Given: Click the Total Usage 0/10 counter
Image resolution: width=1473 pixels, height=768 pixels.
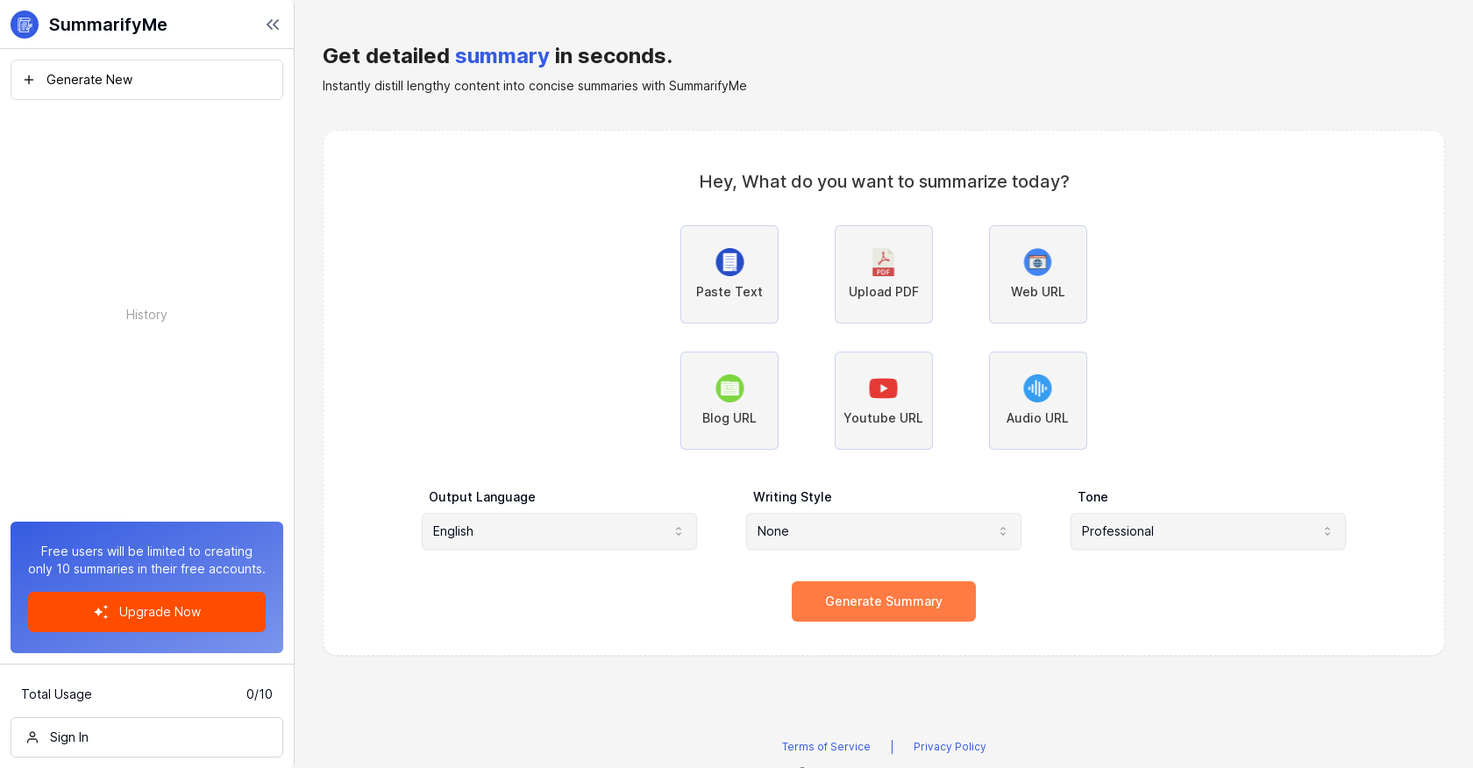Looking at the screenshot, I should click(x=259, y=694).
